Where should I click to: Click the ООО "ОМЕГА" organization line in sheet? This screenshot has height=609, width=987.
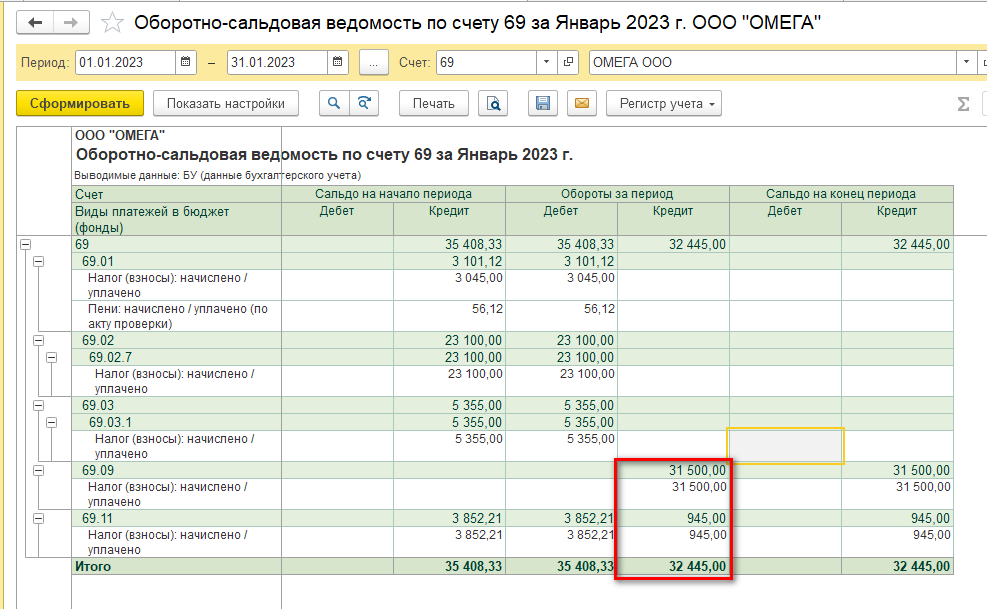pos(120,135)
